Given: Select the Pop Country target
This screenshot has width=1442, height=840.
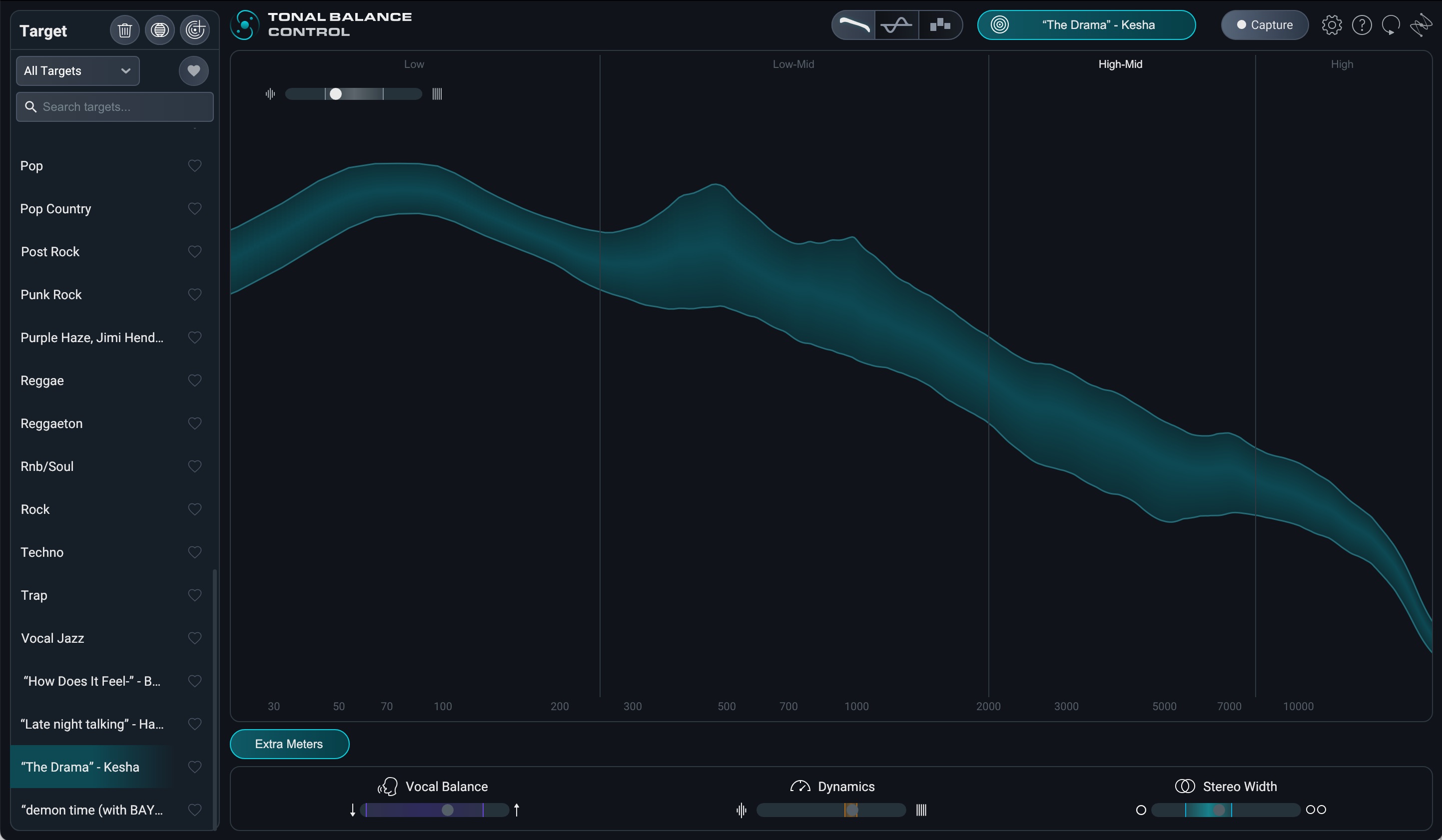Looking at the screenshot, I should pos(55,209).
